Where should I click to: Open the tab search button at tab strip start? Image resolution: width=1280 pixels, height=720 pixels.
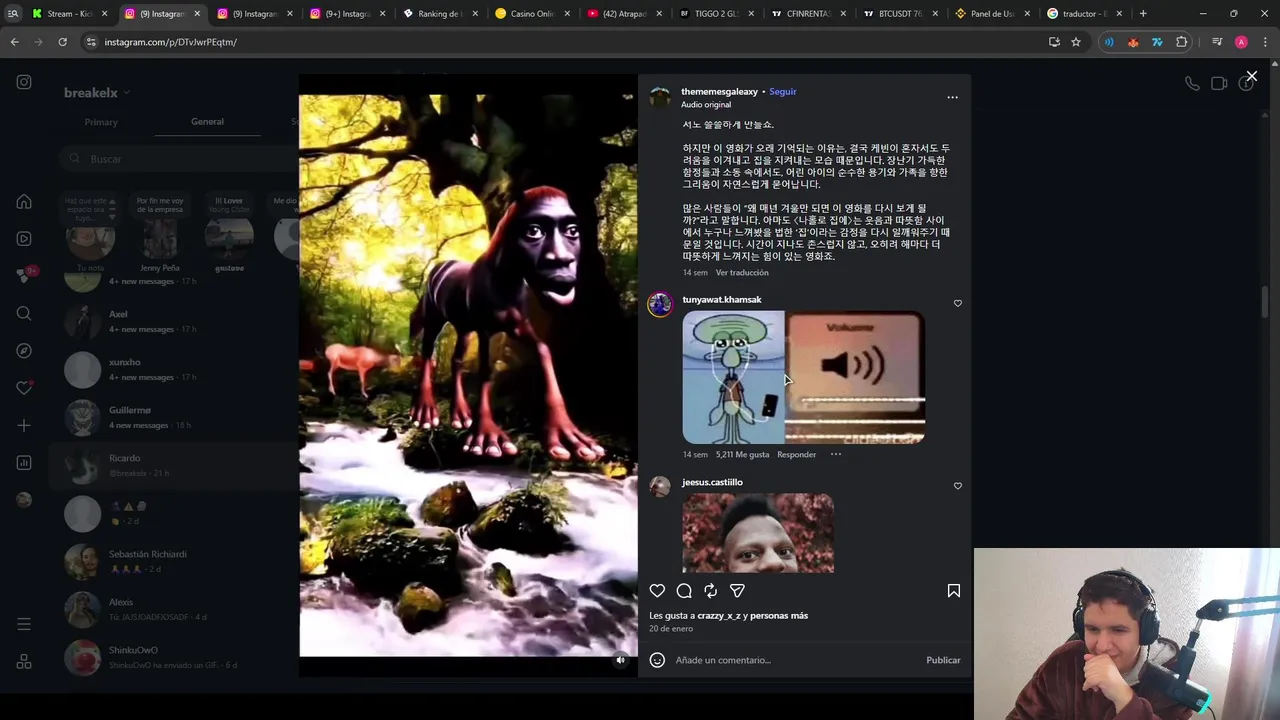click(13, 14)
